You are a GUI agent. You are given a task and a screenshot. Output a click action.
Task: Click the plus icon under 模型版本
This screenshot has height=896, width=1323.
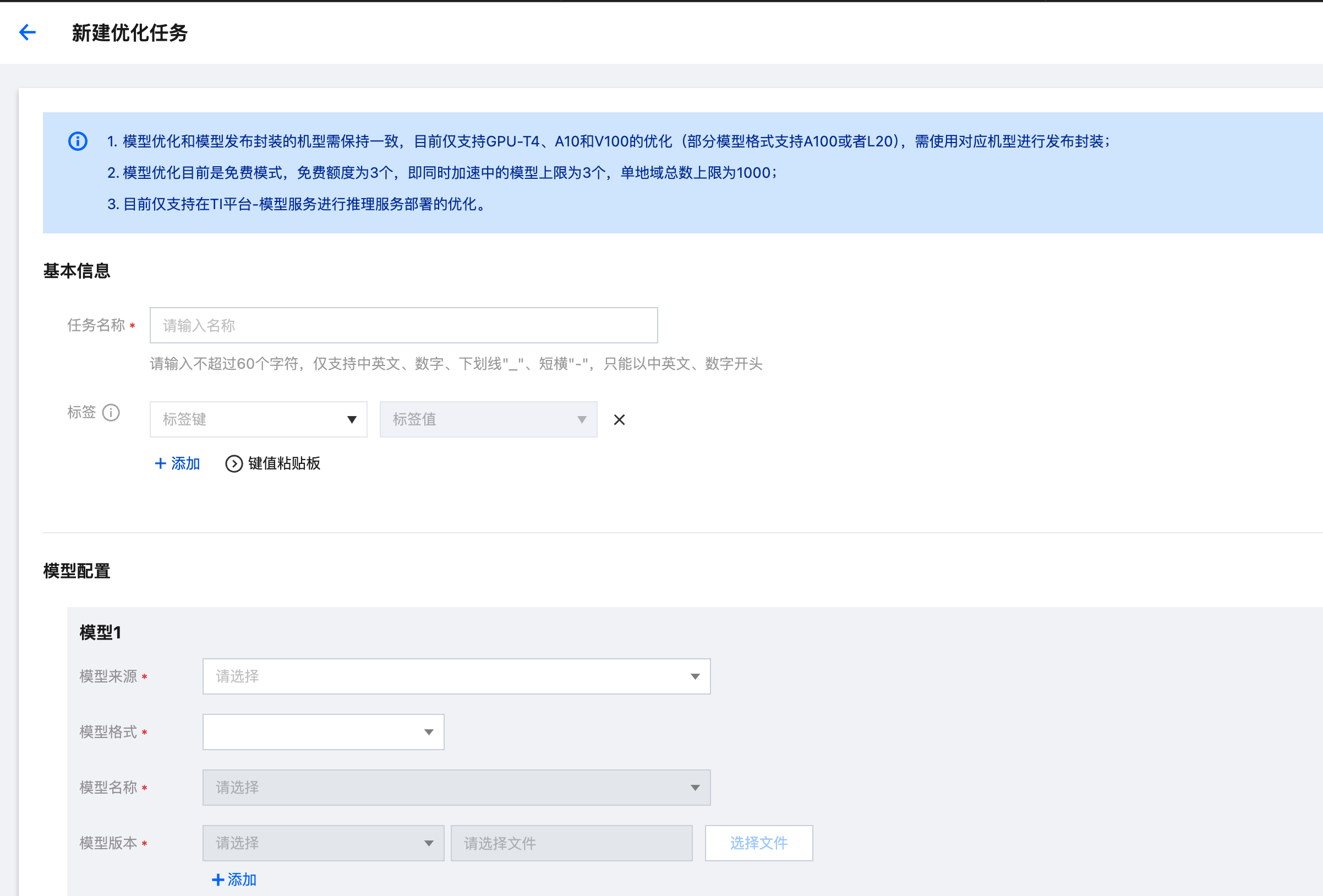[217, 880]
